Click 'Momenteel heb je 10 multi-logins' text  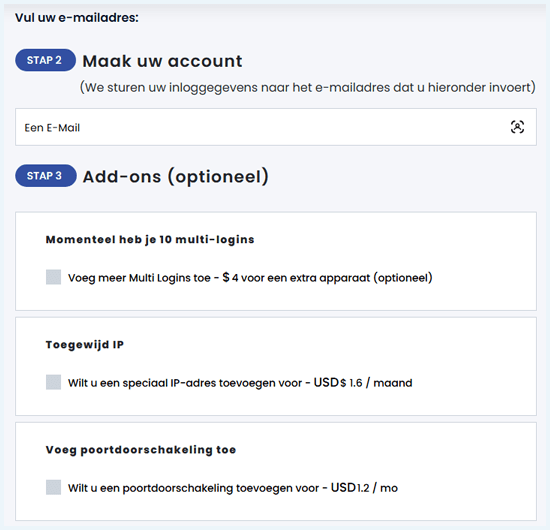[x=150, y=240]
